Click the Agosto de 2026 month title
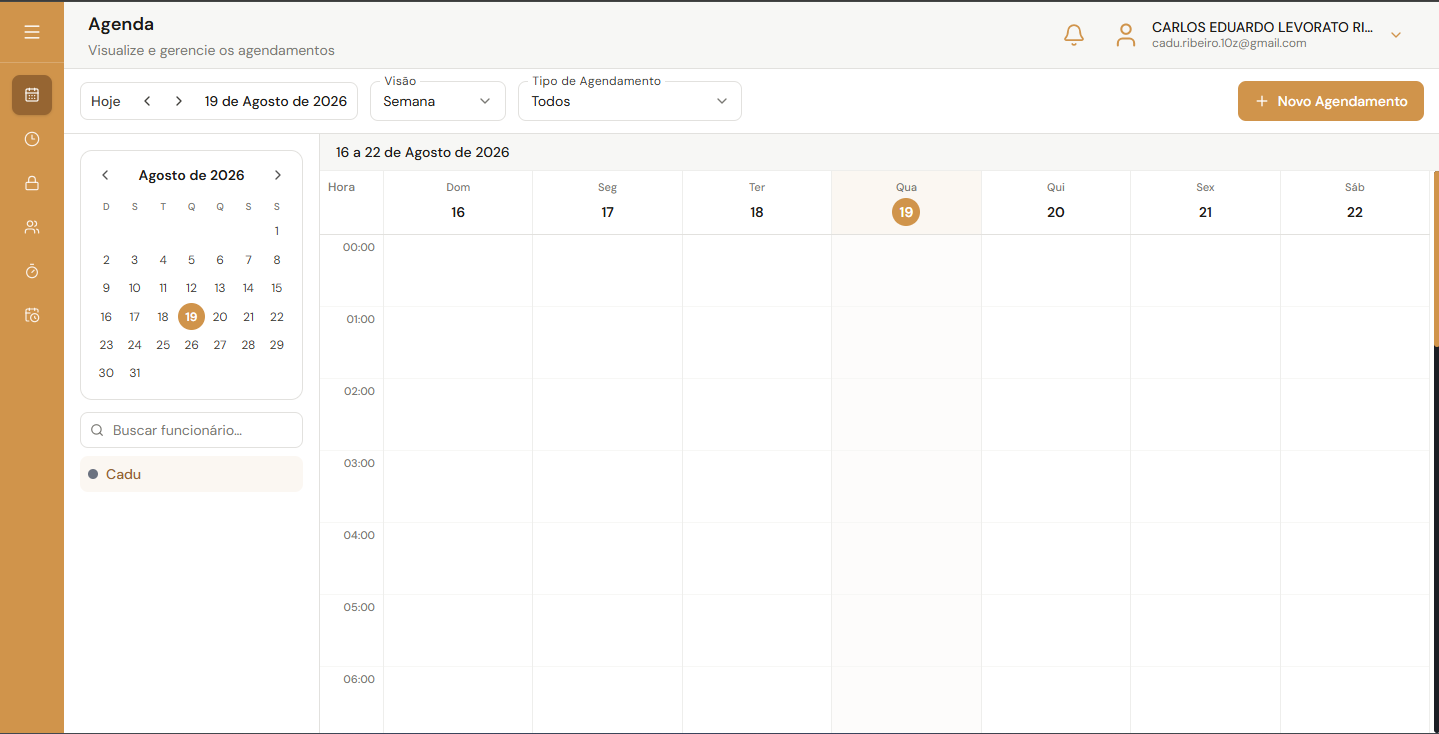1439x734 pixels. [x=191, y=175]
